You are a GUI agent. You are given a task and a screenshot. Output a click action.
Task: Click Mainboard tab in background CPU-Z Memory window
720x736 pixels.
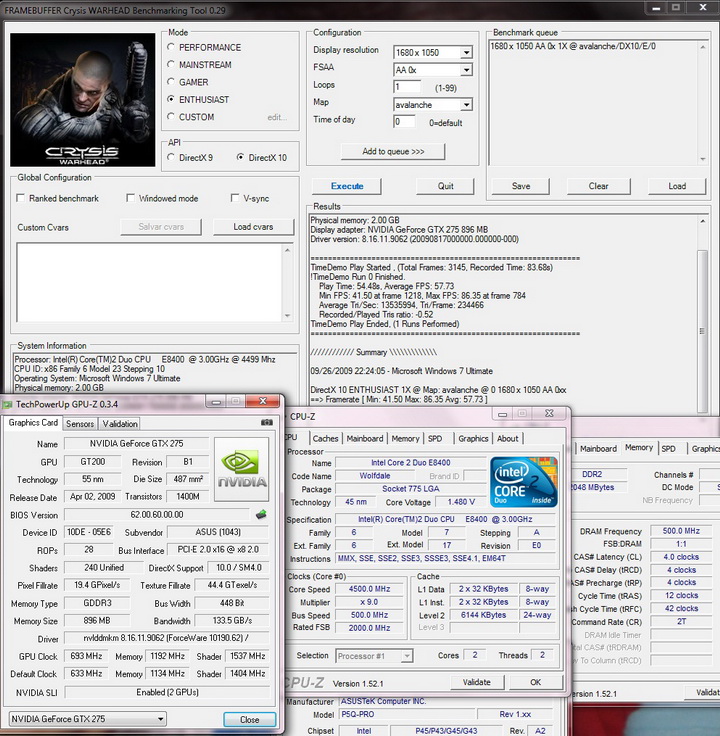coord(598,449)
